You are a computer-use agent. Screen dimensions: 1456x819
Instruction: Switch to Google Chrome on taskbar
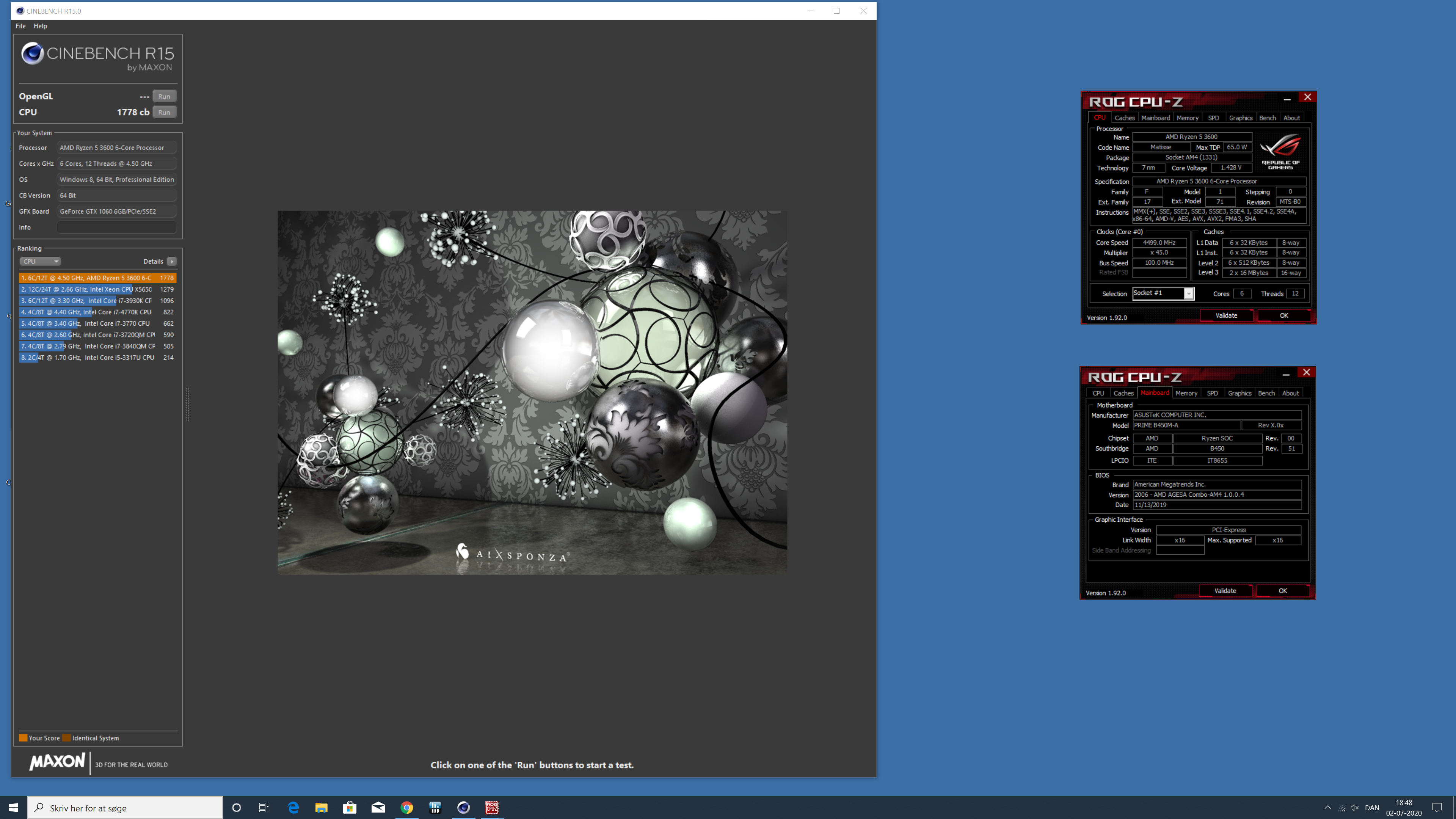[407, 808]
